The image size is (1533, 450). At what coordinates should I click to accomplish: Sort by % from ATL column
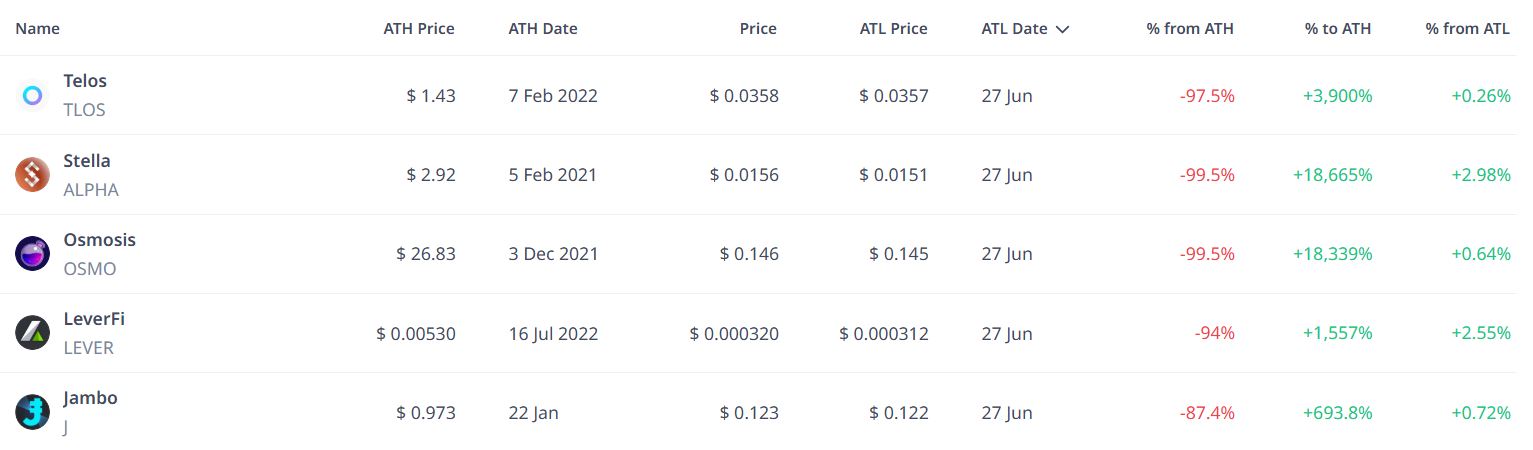pos(1468,29)
